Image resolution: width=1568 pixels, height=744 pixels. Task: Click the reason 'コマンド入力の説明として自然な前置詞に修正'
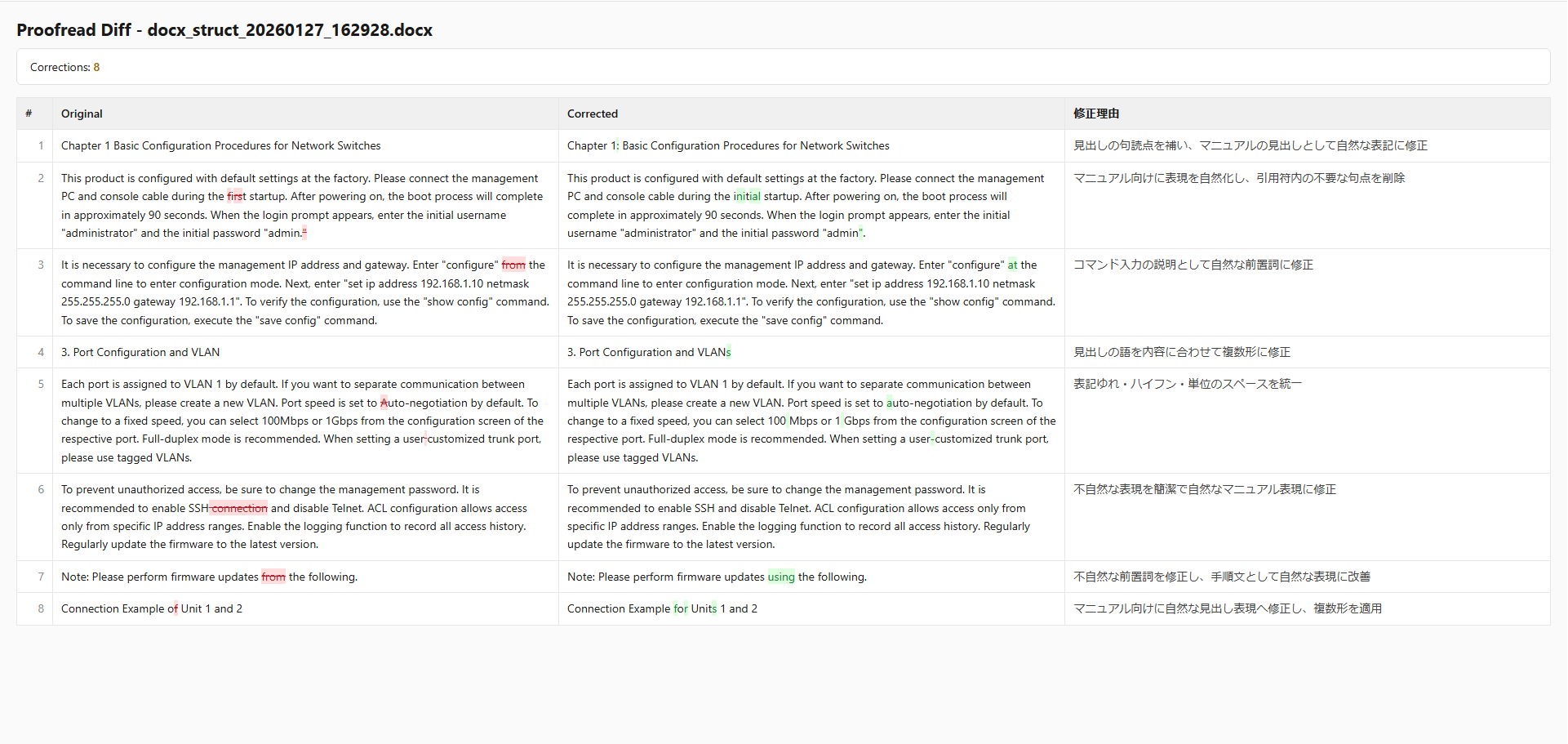[1193, 265]
